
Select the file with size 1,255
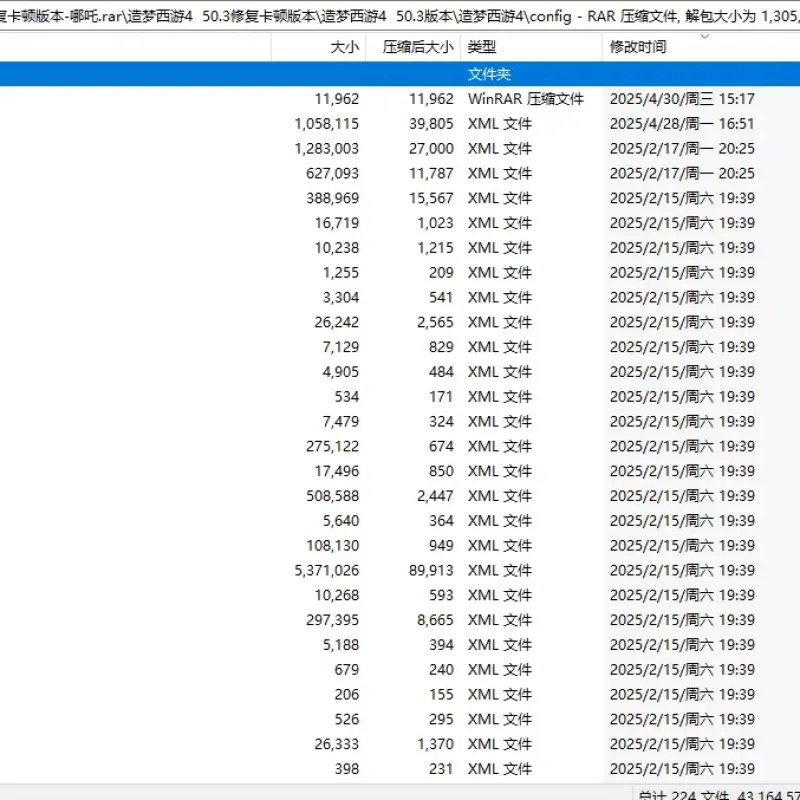click(341, 272)
